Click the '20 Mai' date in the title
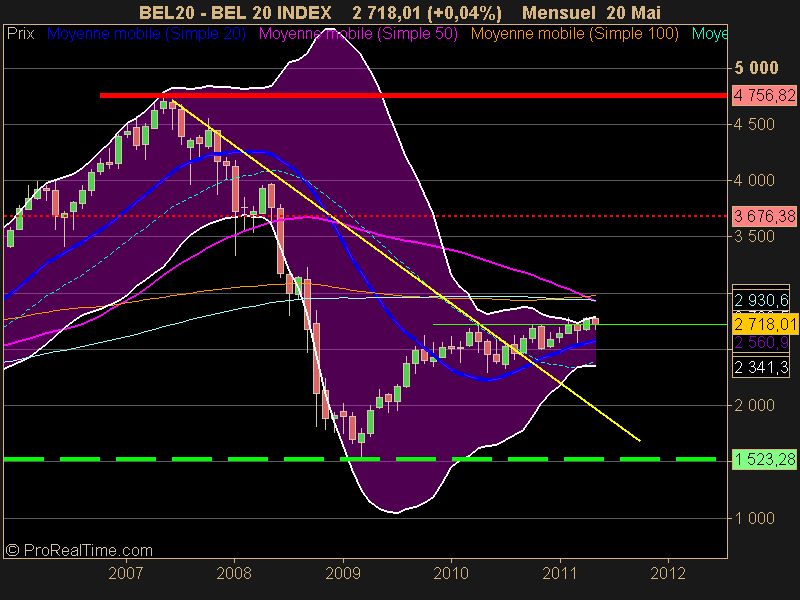800x600 pixels. point(634,12)
